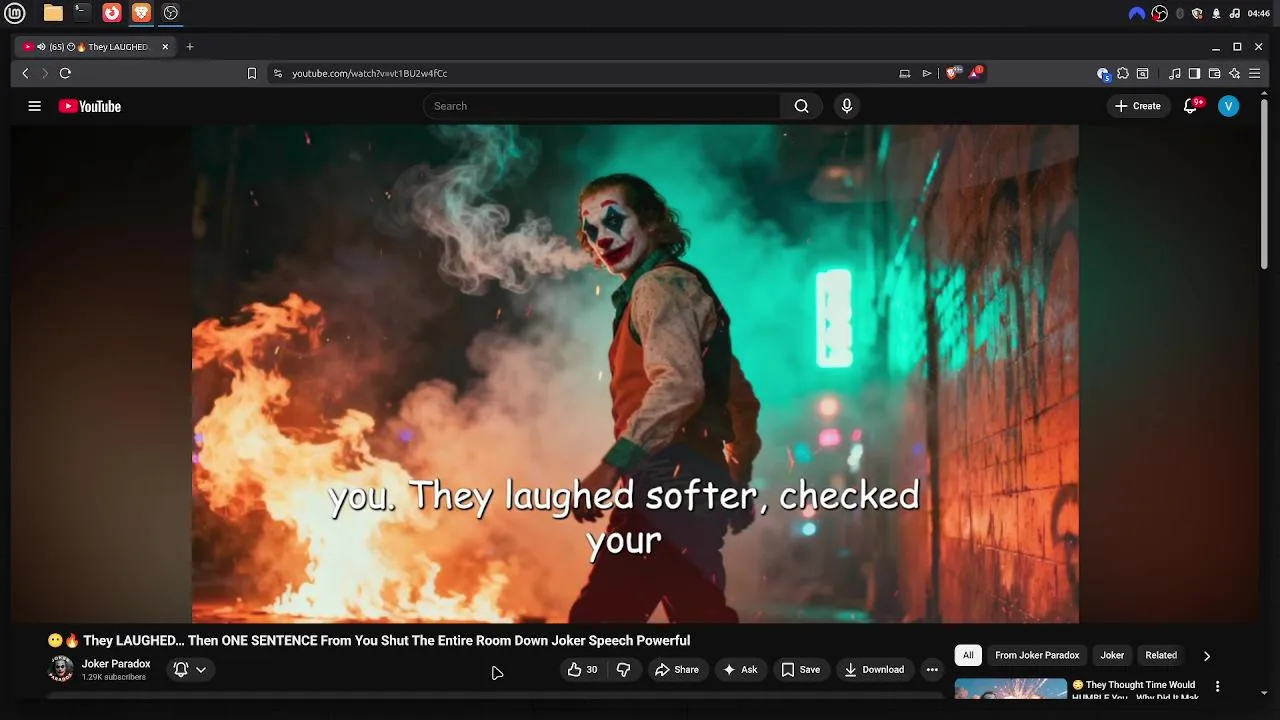The height and width of the screenshot is (720, 1280).
Task: Open options for first suggested video
Action: coord(1217,687)
